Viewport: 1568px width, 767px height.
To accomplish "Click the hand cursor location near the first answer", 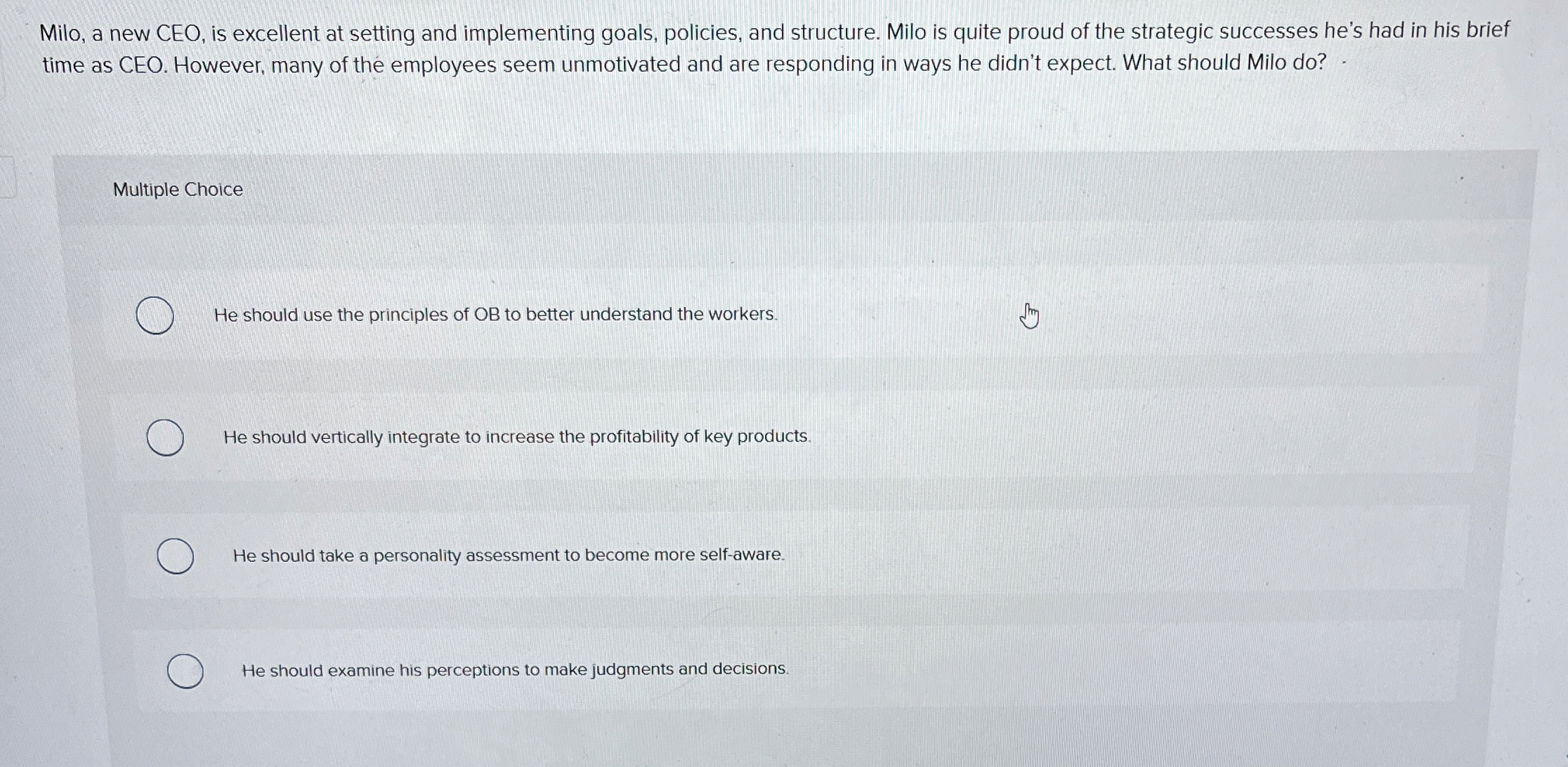I will [1028, 316].
